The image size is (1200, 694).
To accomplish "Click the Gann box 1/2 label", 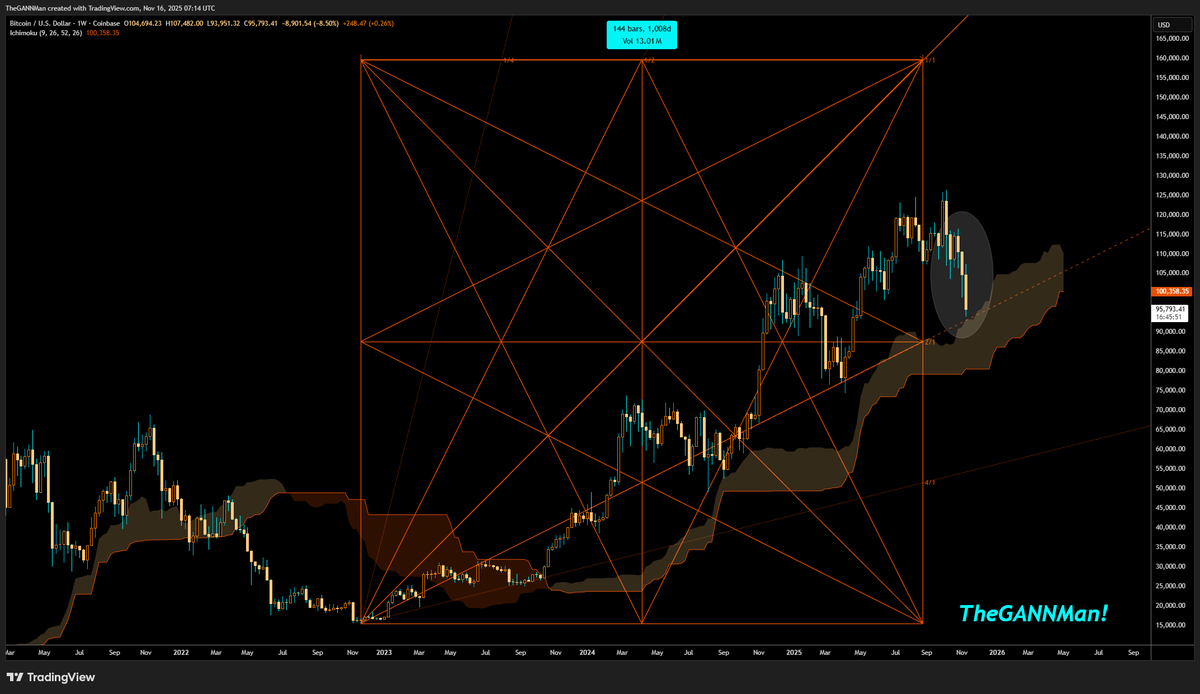I will pyautogui.click(x=649, y=60).
